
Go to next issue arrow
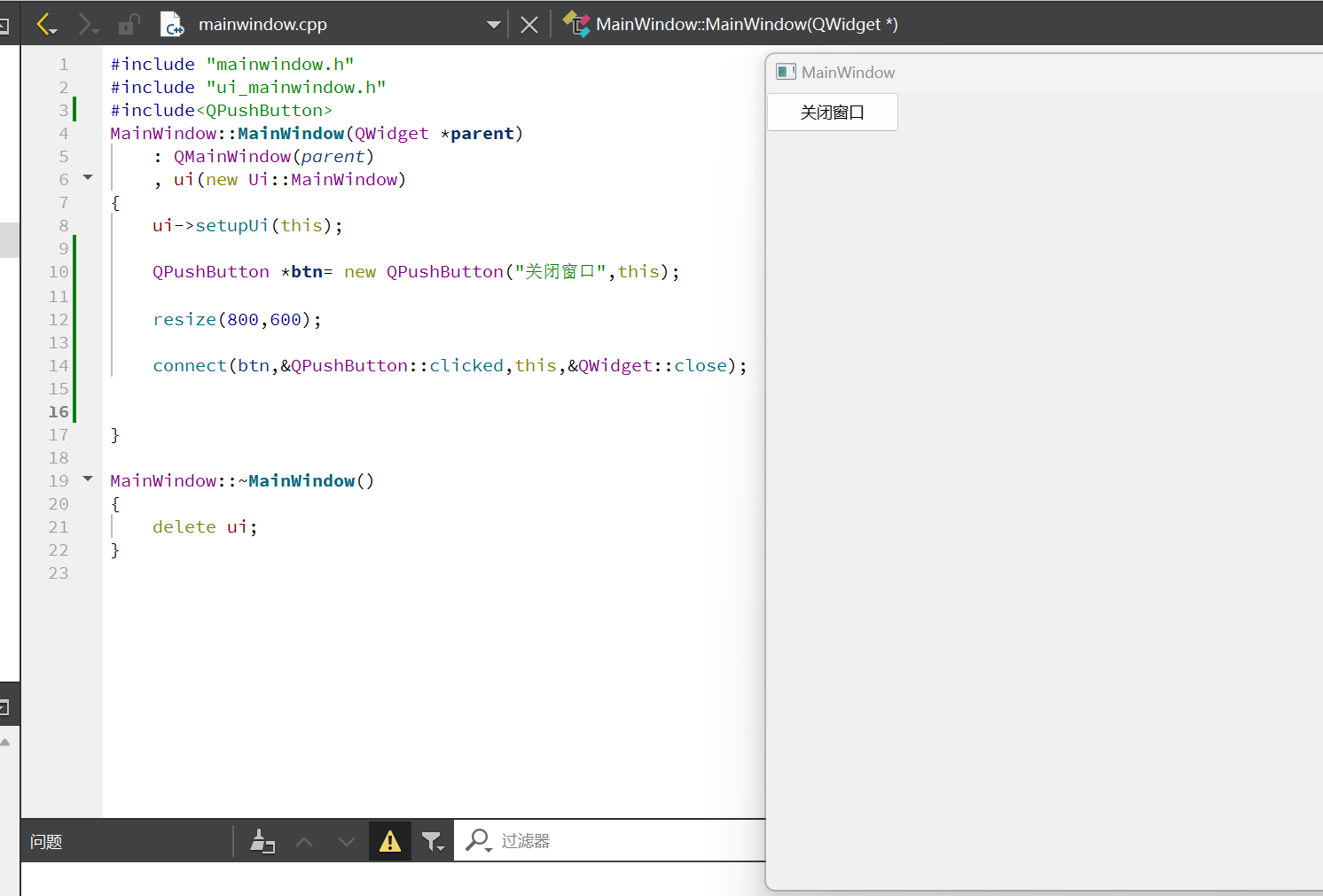(x=347, y=841)
